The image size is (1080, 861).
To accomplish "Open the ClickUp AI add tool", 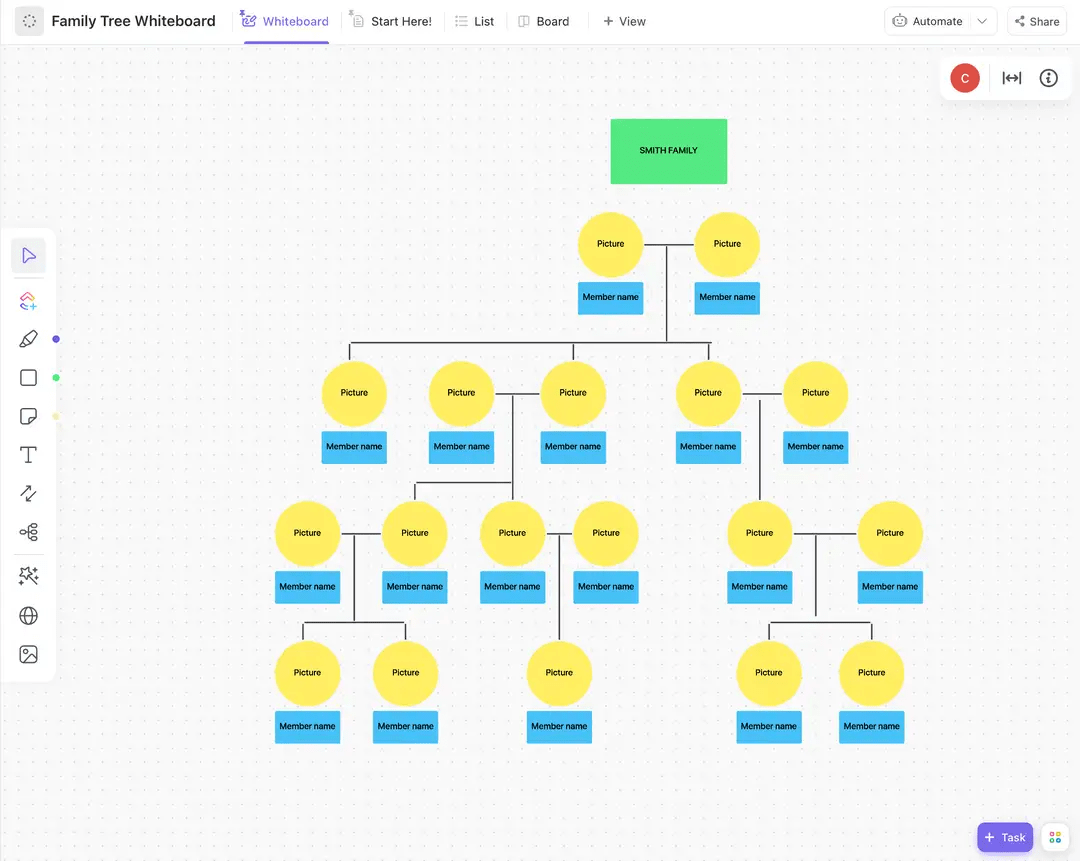I will click(x=28, y=301).
